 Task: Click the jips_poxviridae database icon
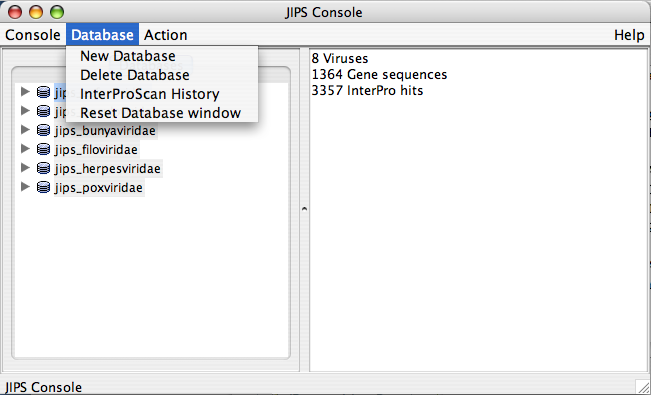tap(43, 187)
